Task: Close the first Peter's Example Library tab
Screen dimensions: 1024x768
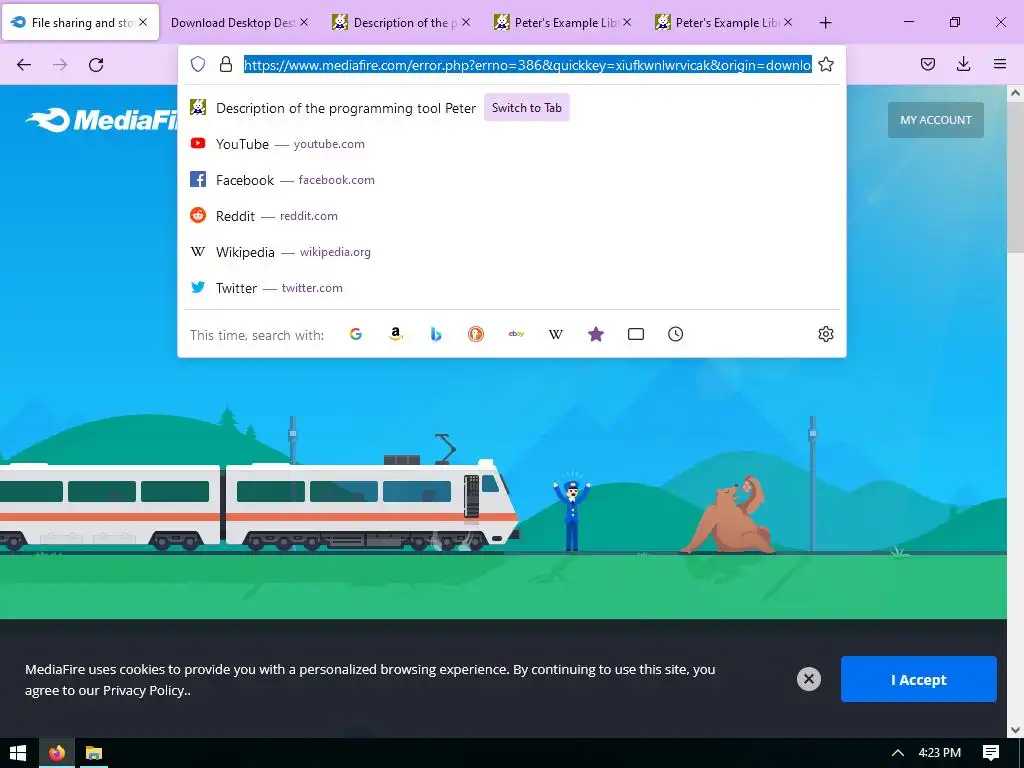Action: pyautogui.click(x=627, y=22)
